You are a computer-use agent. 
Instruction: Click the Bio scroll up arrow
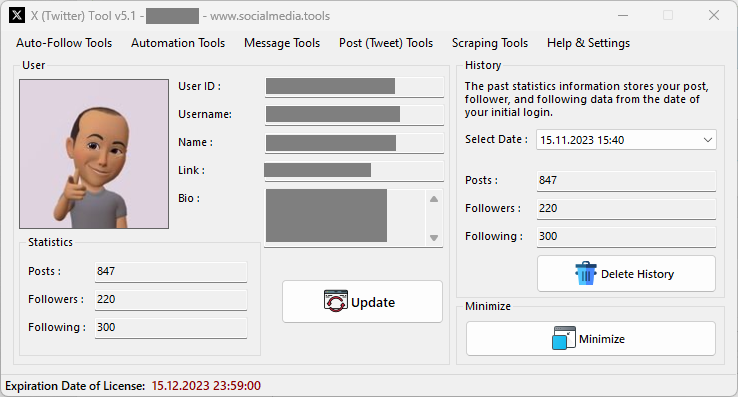434,199
